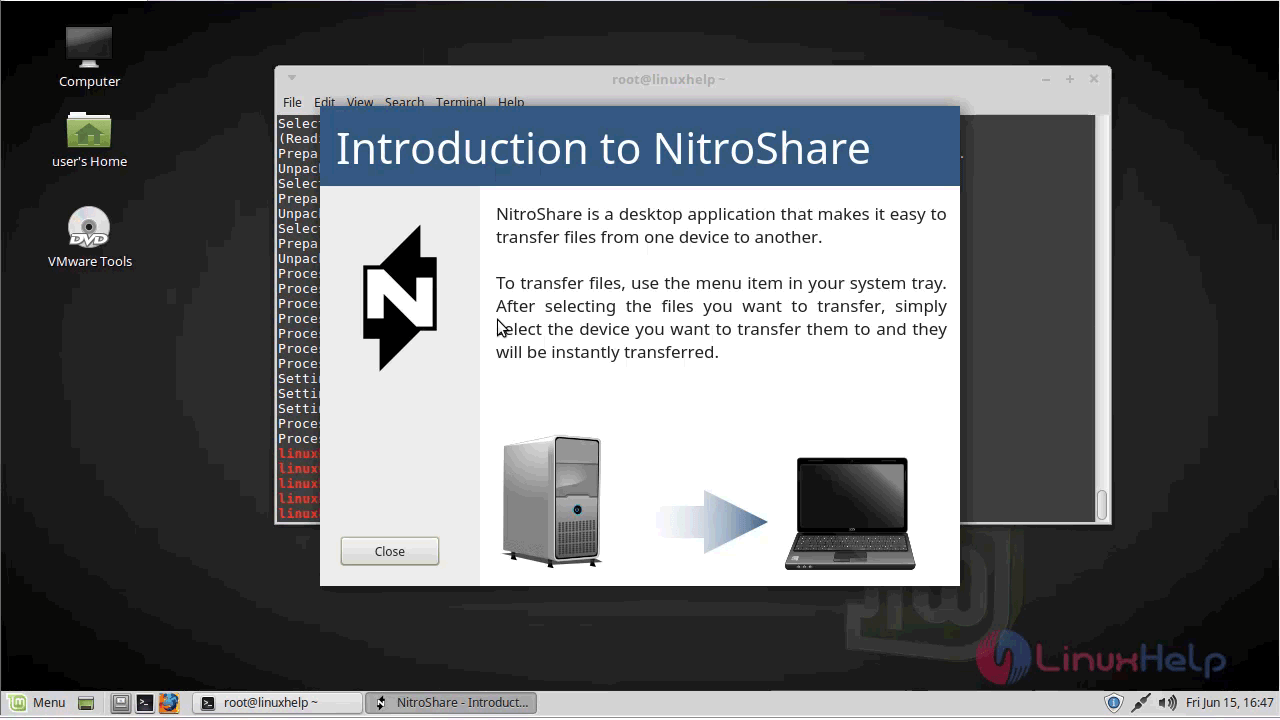Open the Help menu in terminal
Image resolution: width=1280 pixels, height=720 pixels.
pos(511,102)
